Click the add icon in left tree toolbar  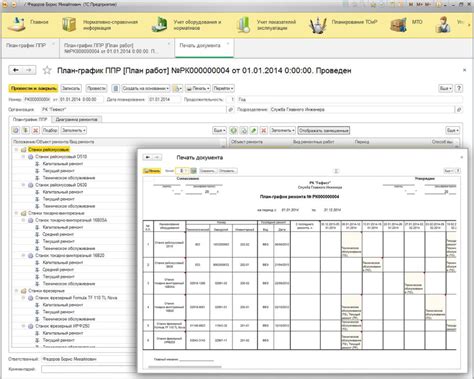15,130
